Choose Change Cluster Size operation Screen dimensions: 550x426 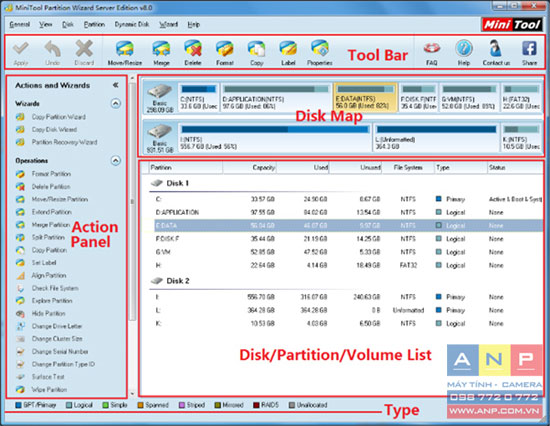pyautogui.click(x=49, y=339)
